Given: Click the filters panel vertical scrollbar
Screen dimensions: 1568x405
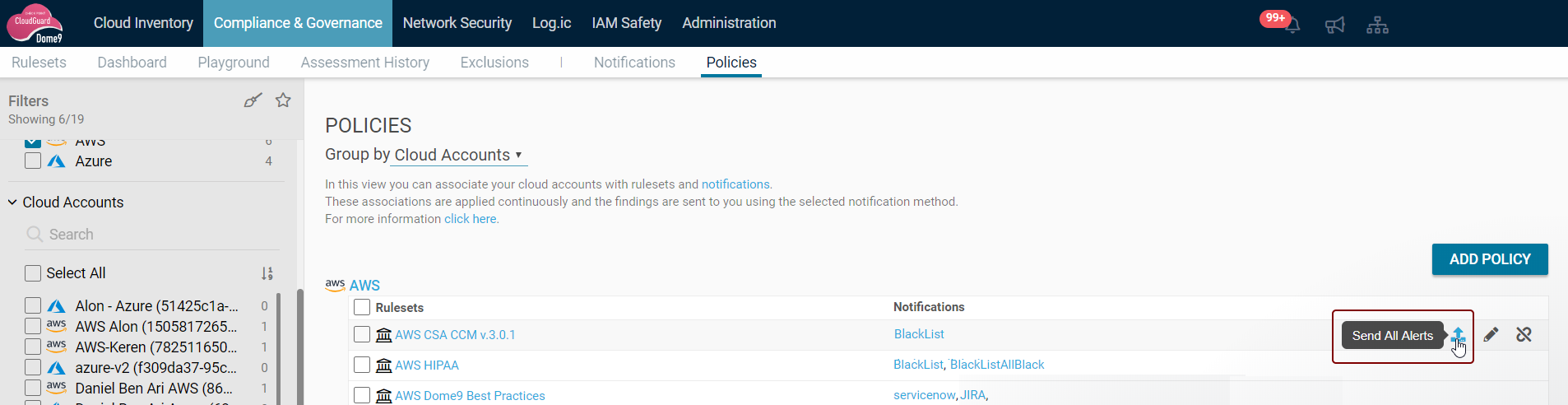Looking at the screenshot, I should click(x=299, y=346).
